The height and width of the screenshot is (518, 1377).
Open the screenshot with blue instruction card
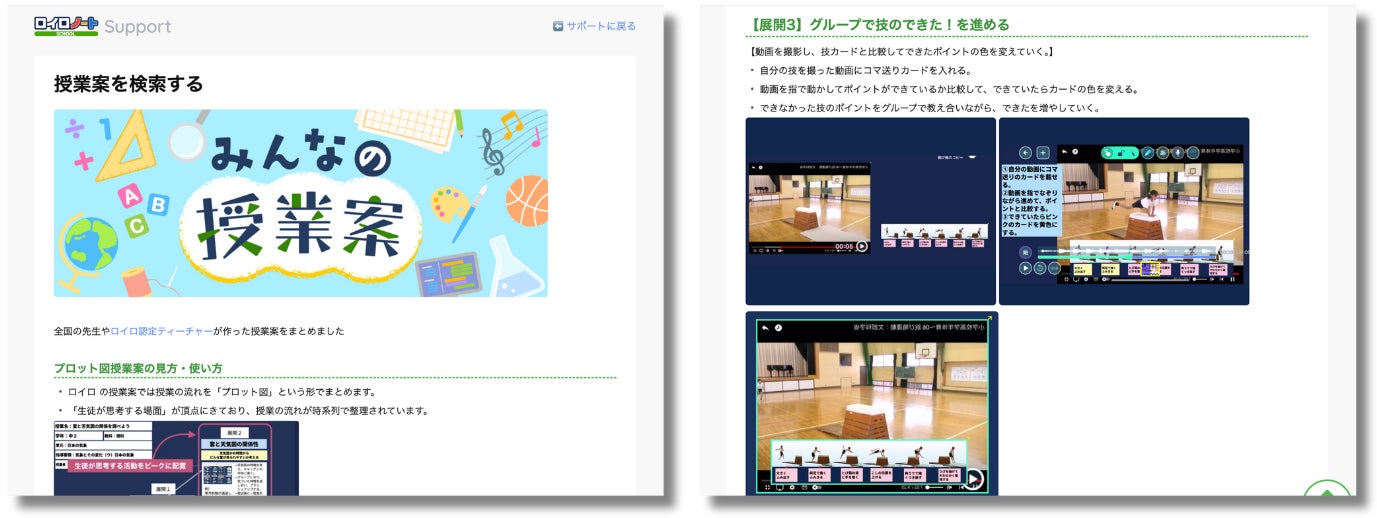[x=1124, y=211]
